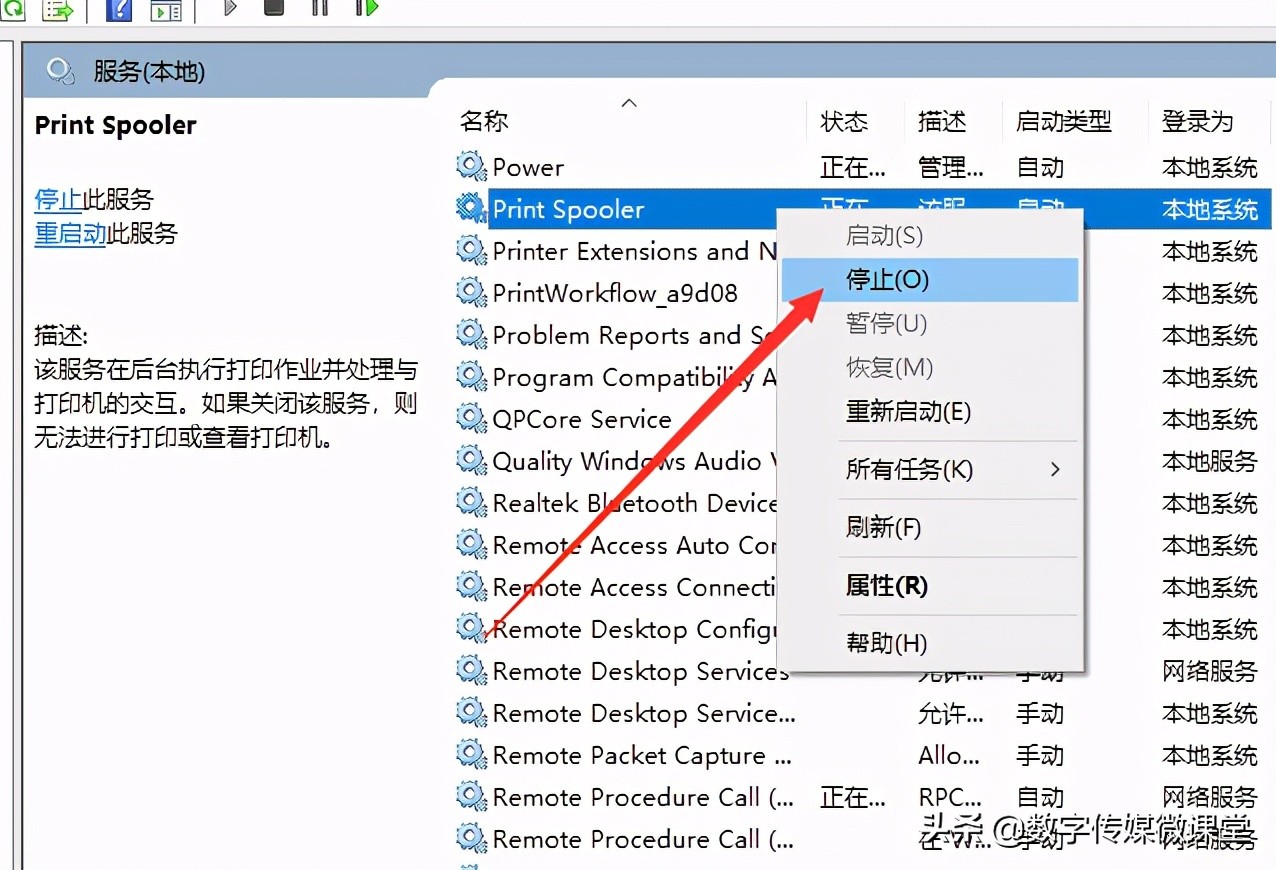
Task: Select 停止(O) from the context menu
Action: (887, 280)
